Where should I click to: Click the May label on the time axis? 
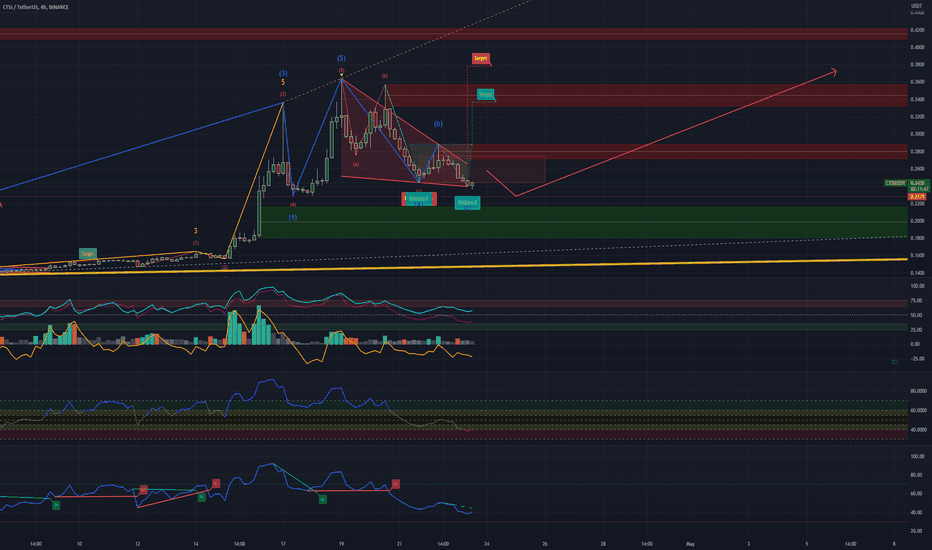(690, 543)
